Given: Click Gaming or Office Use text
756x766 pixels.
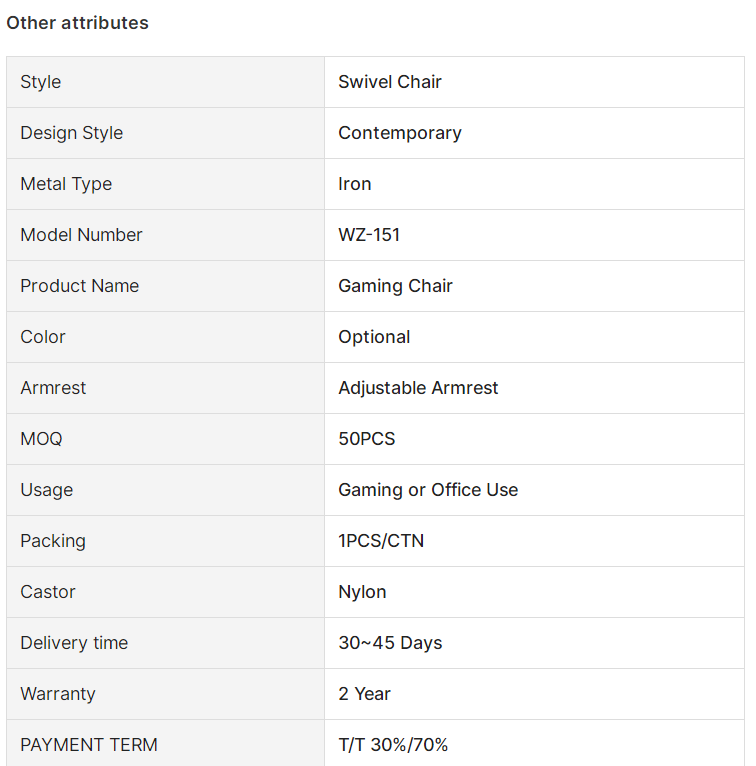Looking at the screenshot, I should click(428, 490).
